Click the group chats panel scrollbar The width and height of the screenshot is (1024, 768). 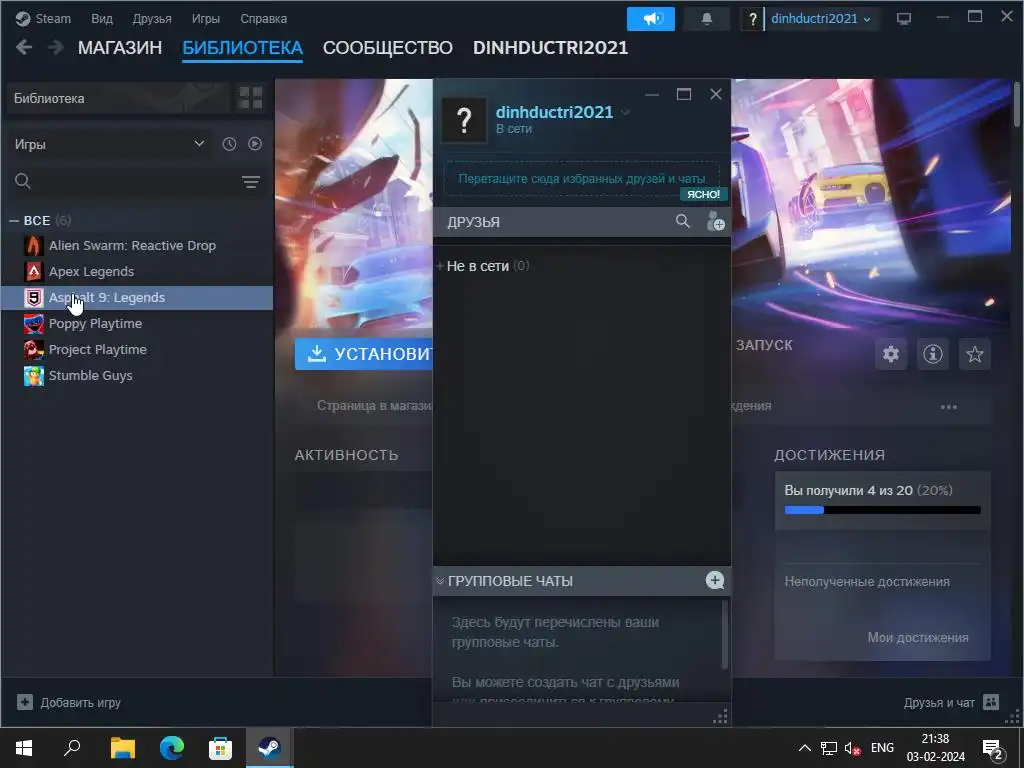(x=724, y=634)
